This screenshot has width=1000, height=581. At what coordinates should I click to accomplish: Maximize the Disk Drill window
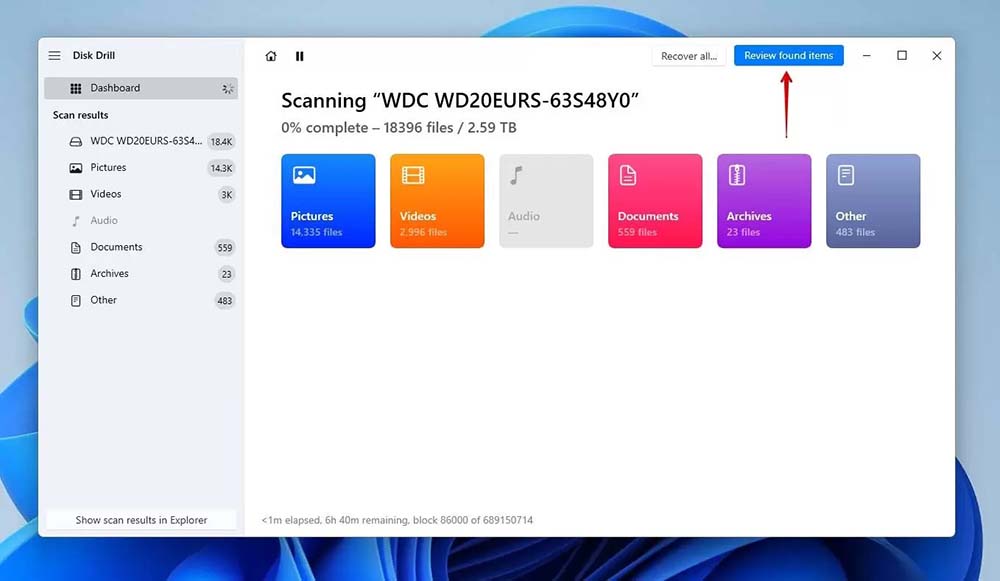pyautogui.click(x=902, y=56)
